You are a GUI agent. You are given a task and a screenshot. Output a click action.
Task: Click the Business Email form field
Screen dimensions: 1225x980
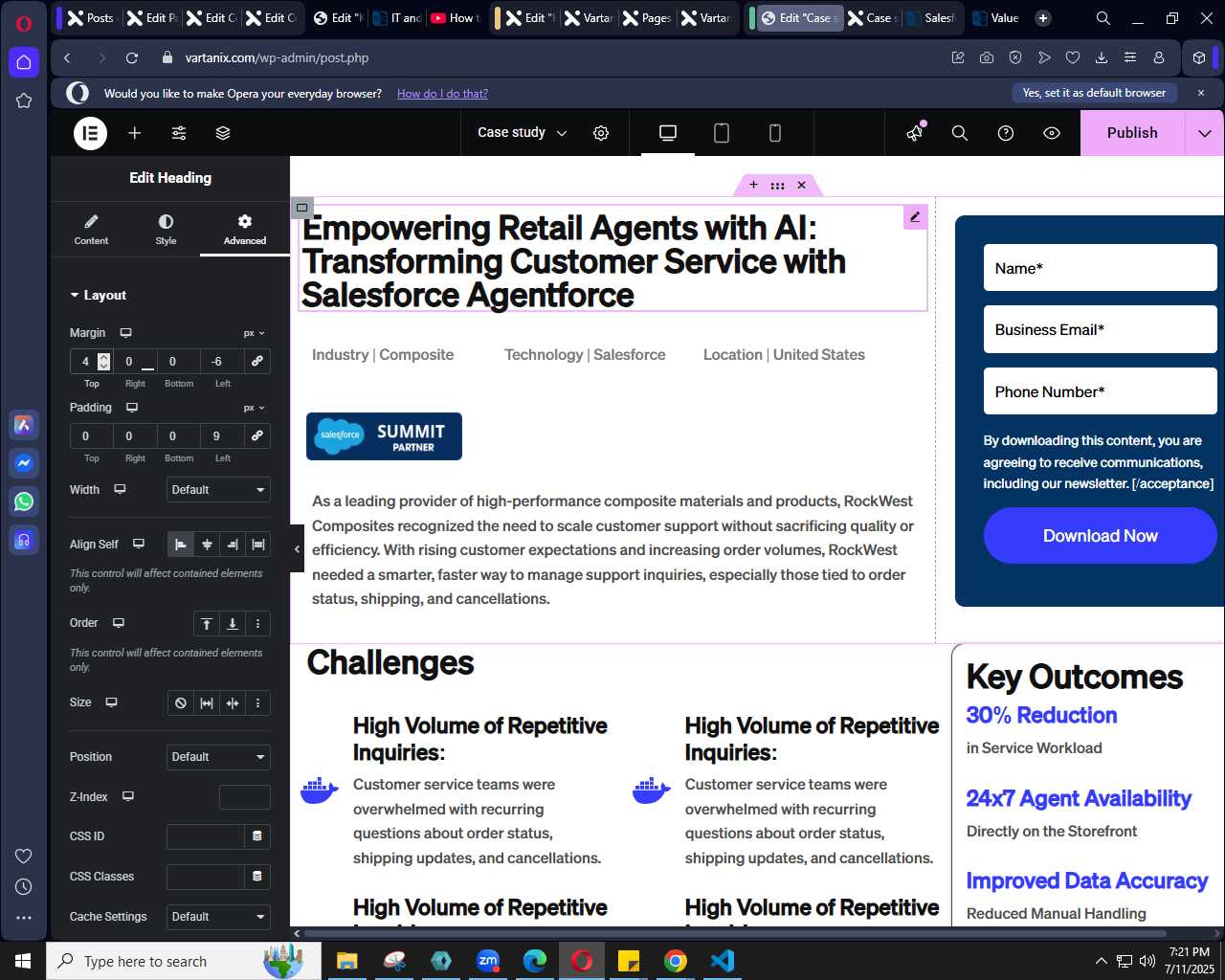(x=1101, y=329)
